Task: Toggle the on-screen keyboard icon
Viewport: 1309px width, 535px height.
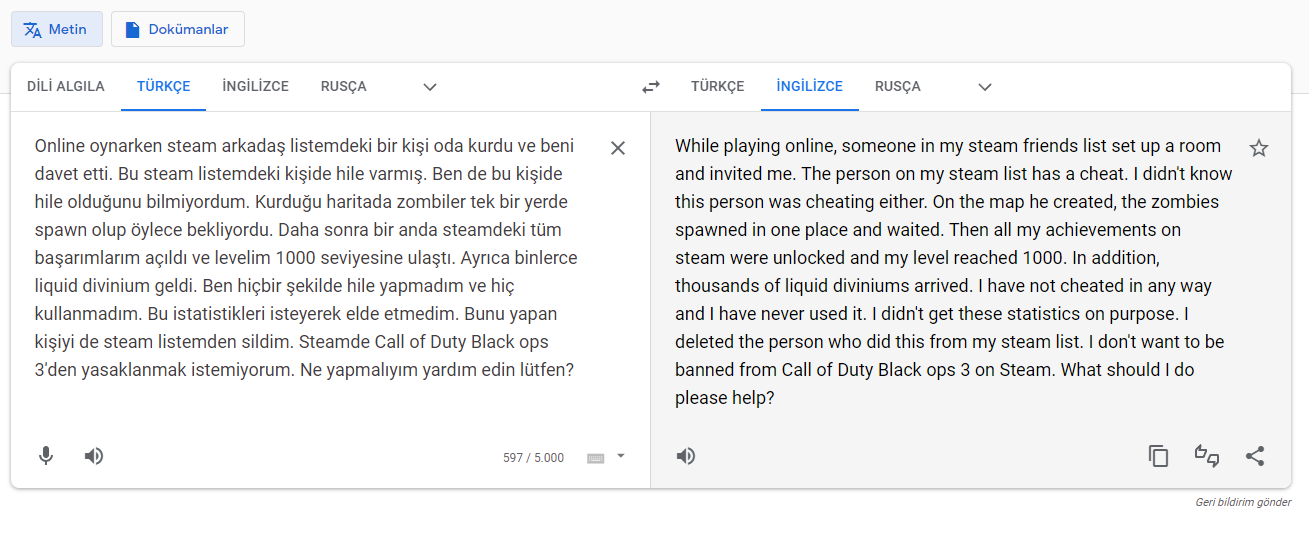Action: [595, 458]
